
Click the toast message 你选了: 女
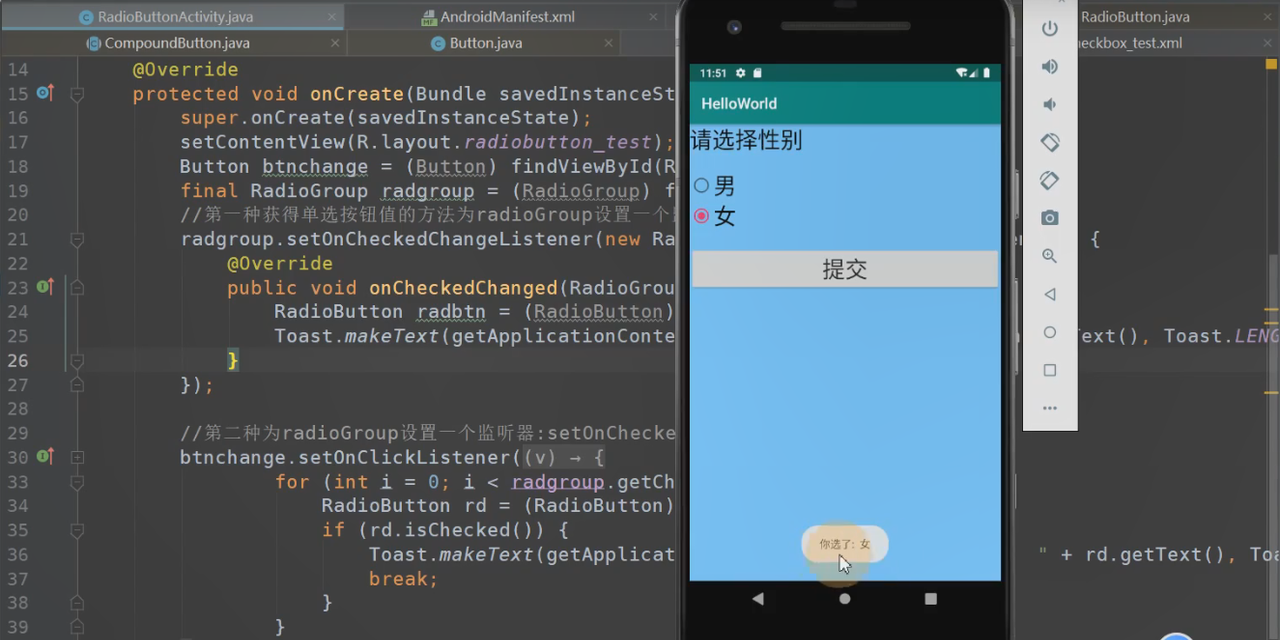[844, 543]
